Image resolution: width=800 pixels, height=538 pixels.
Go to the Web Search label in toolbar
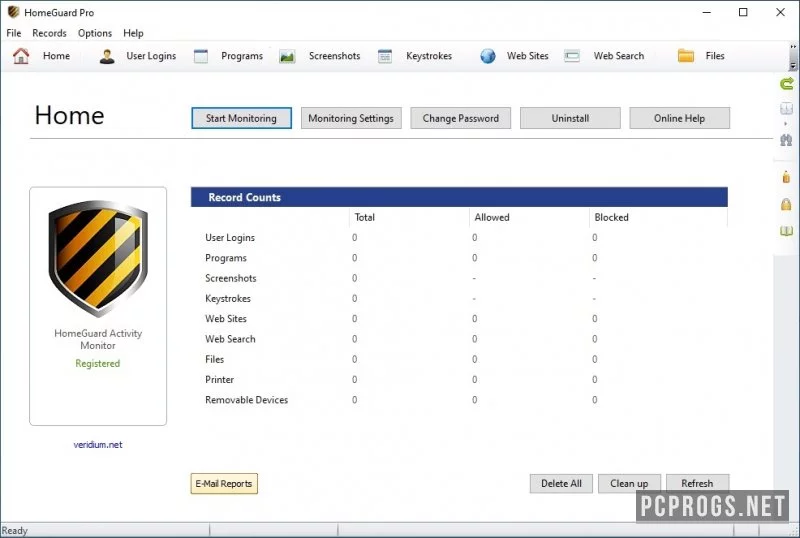(x=619, y=56)
